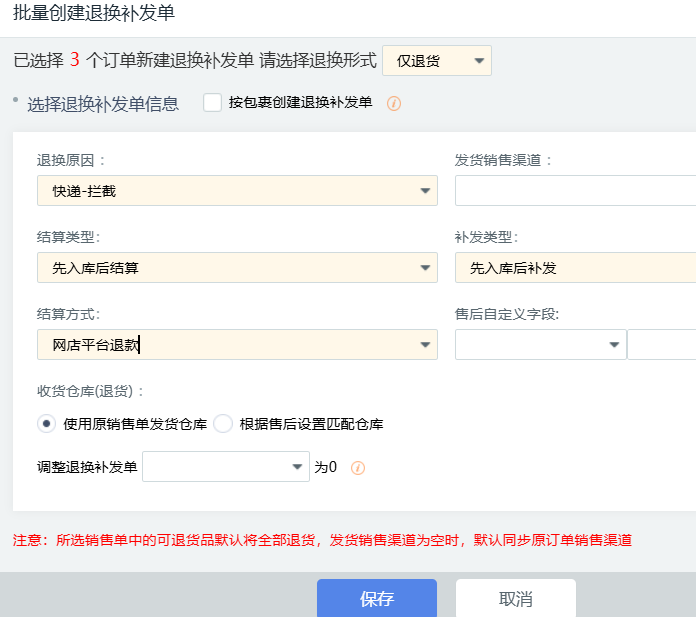Click 发货销售渠道 input field
Image resolution: width=696 pixels, height=617 pixels.
coord(576,190)
